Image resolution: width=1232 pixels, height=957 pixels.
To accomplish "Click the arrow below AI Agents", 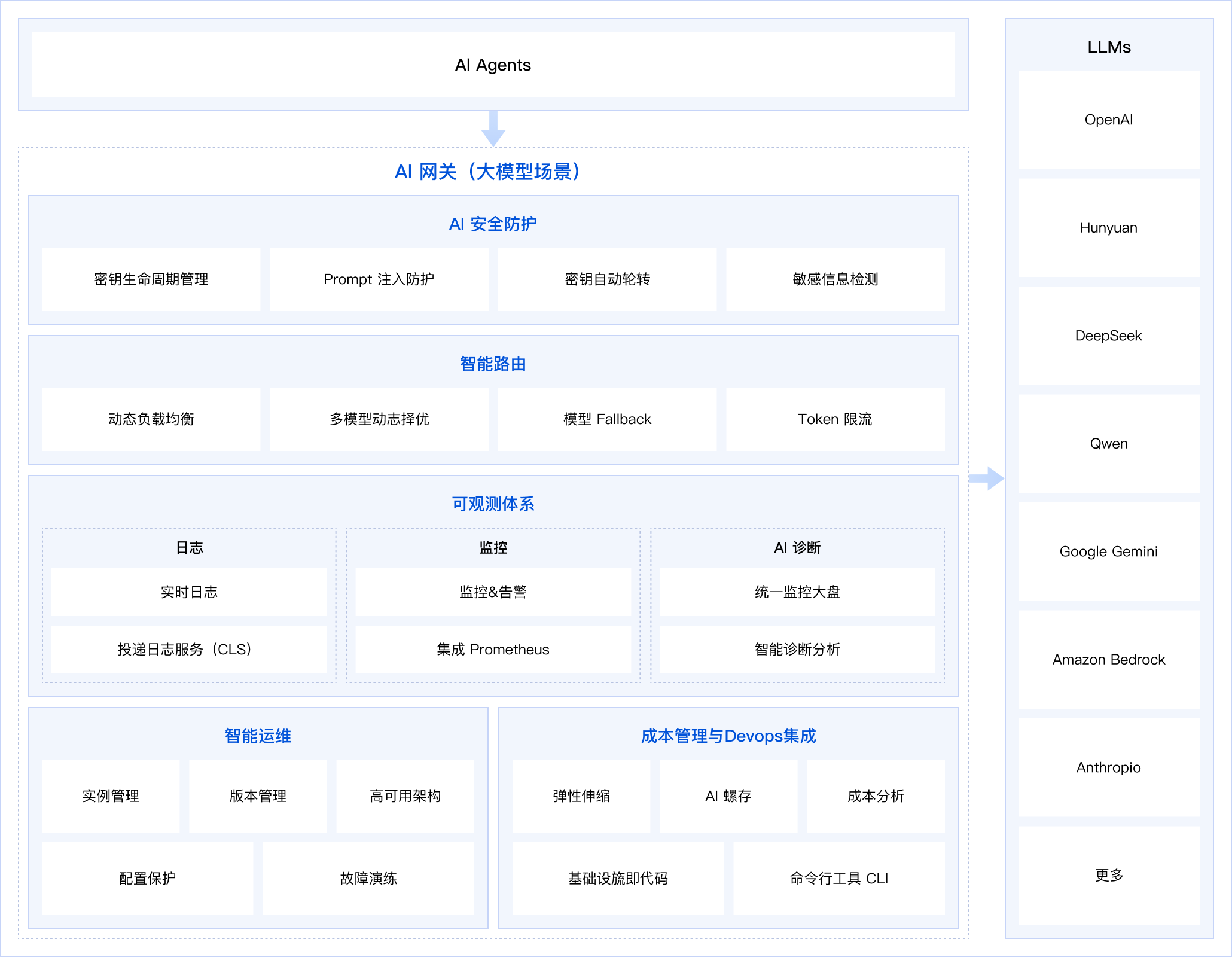I will [x=493, y=129].
